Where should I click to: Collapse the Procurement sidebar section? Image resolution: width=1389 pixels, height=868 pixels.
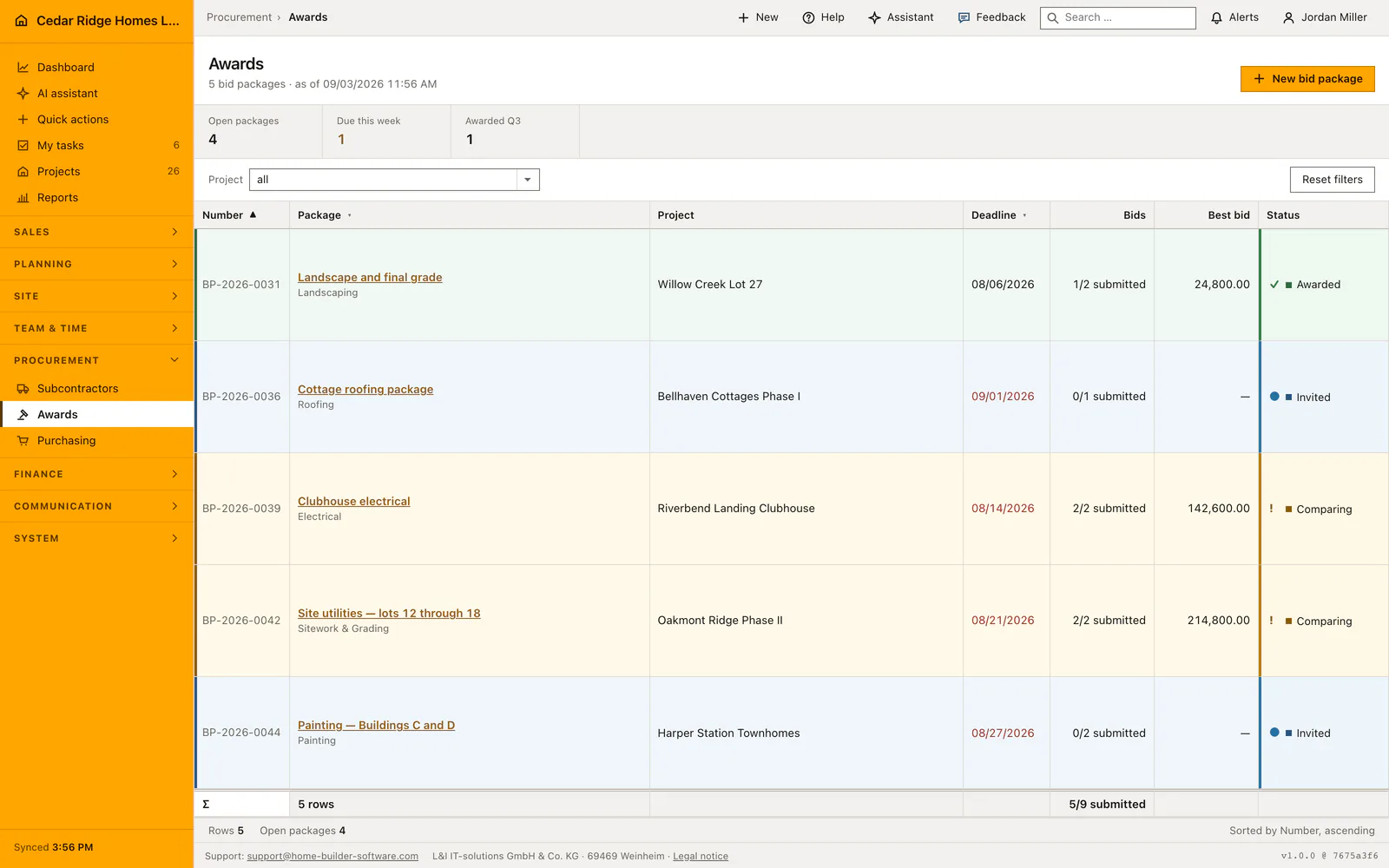pos(96,361)
